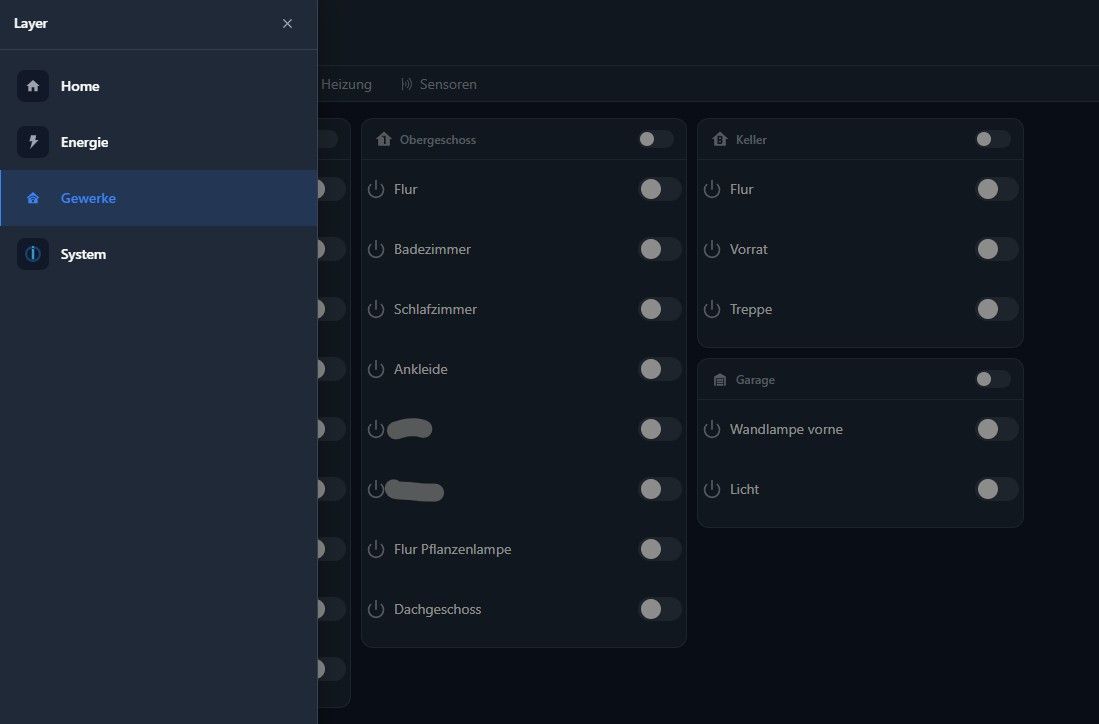Image resolution: width=1099 pixels, height=724 pixels.
Task: Turn on the Treppe light
Action: pyautogui.click(x=997, y=309)
